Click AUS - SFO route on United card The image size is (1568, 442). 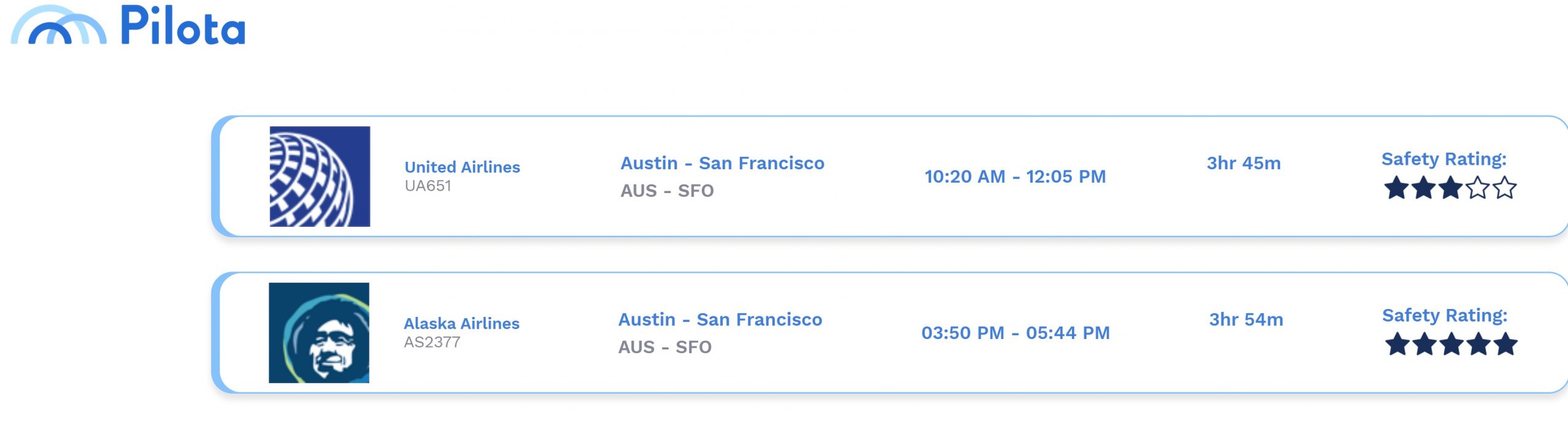click(667, 191)
